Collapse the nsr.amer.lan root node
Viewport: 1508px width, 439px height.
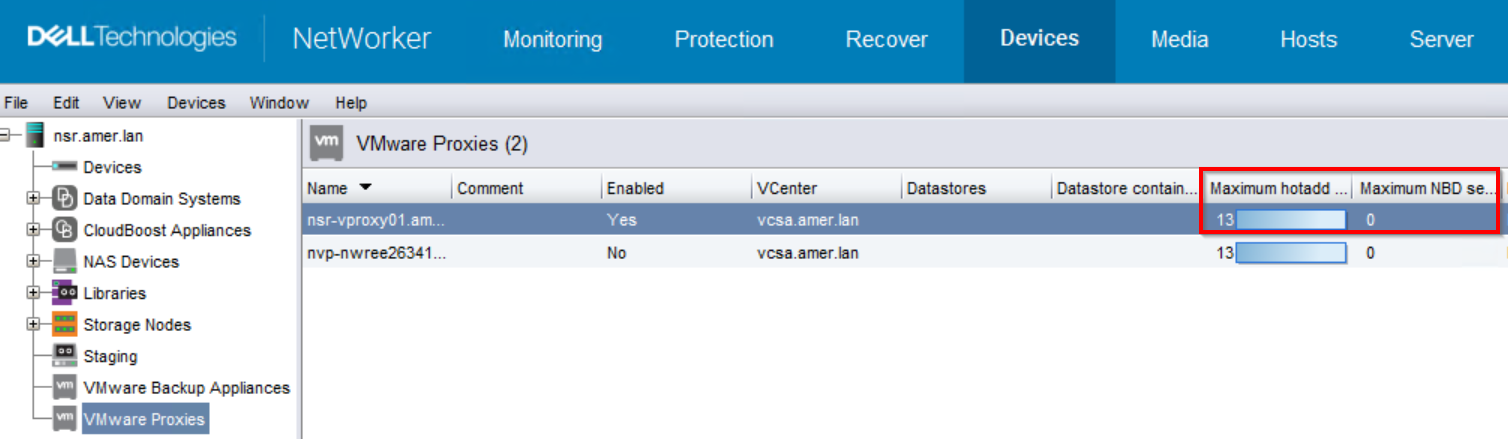(5, 135)
